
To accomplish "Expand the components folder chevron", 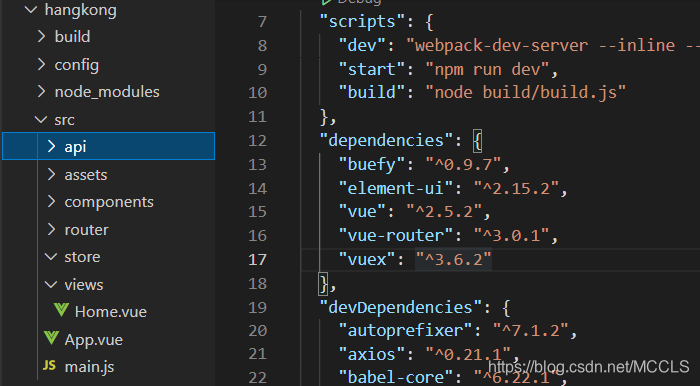I will (52, 202).
